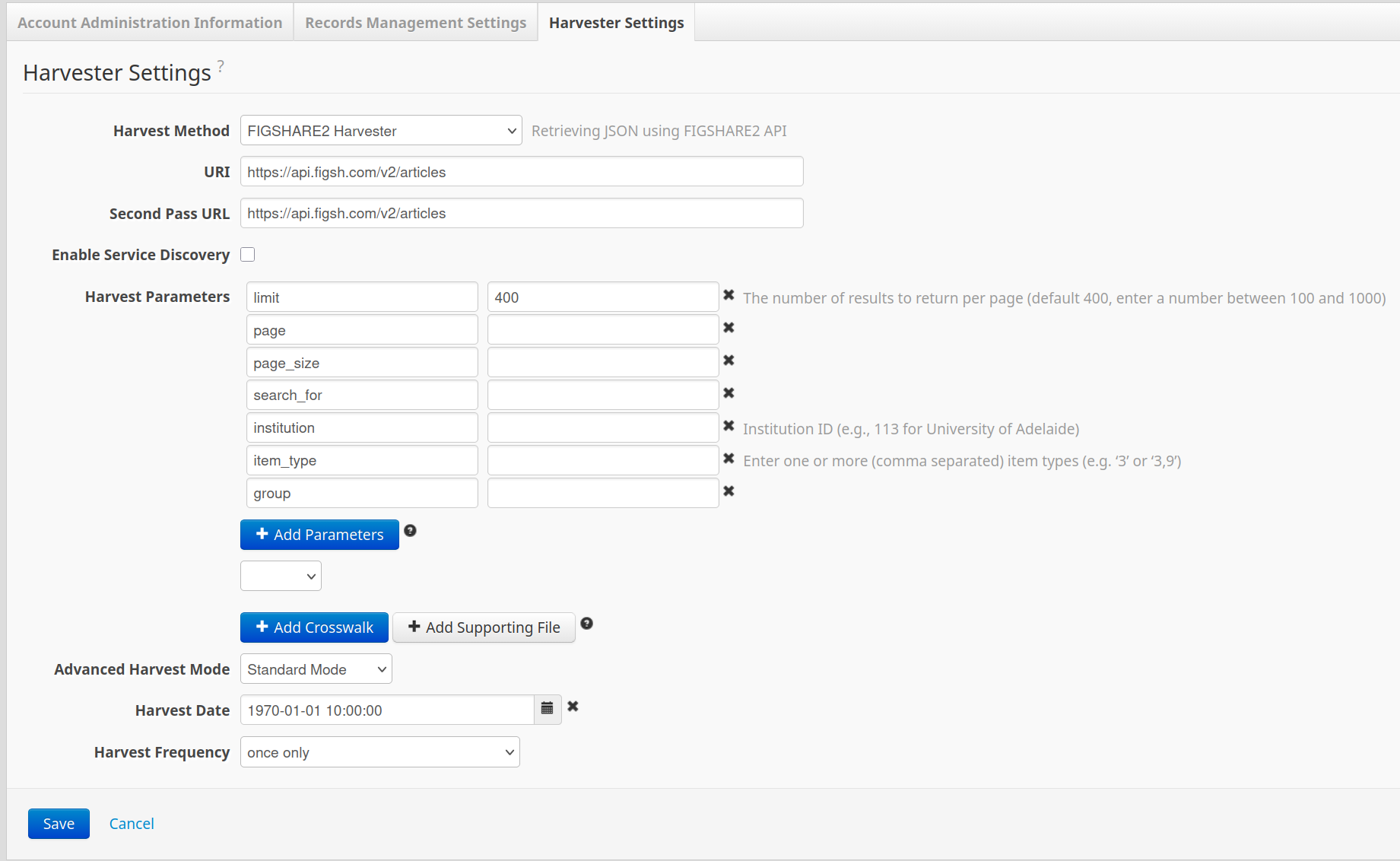Enable the Service Discovery checkbox

(248, 255)
